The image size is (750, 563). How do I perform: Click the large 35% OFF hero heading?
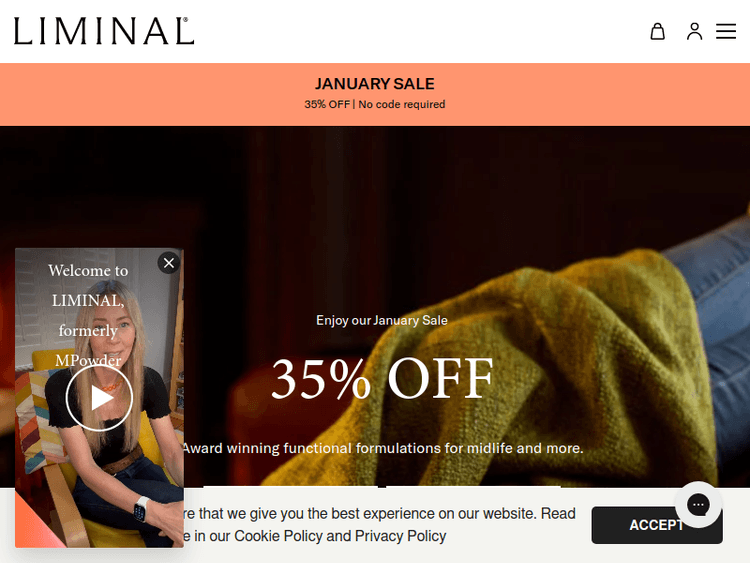pos(382,378)
